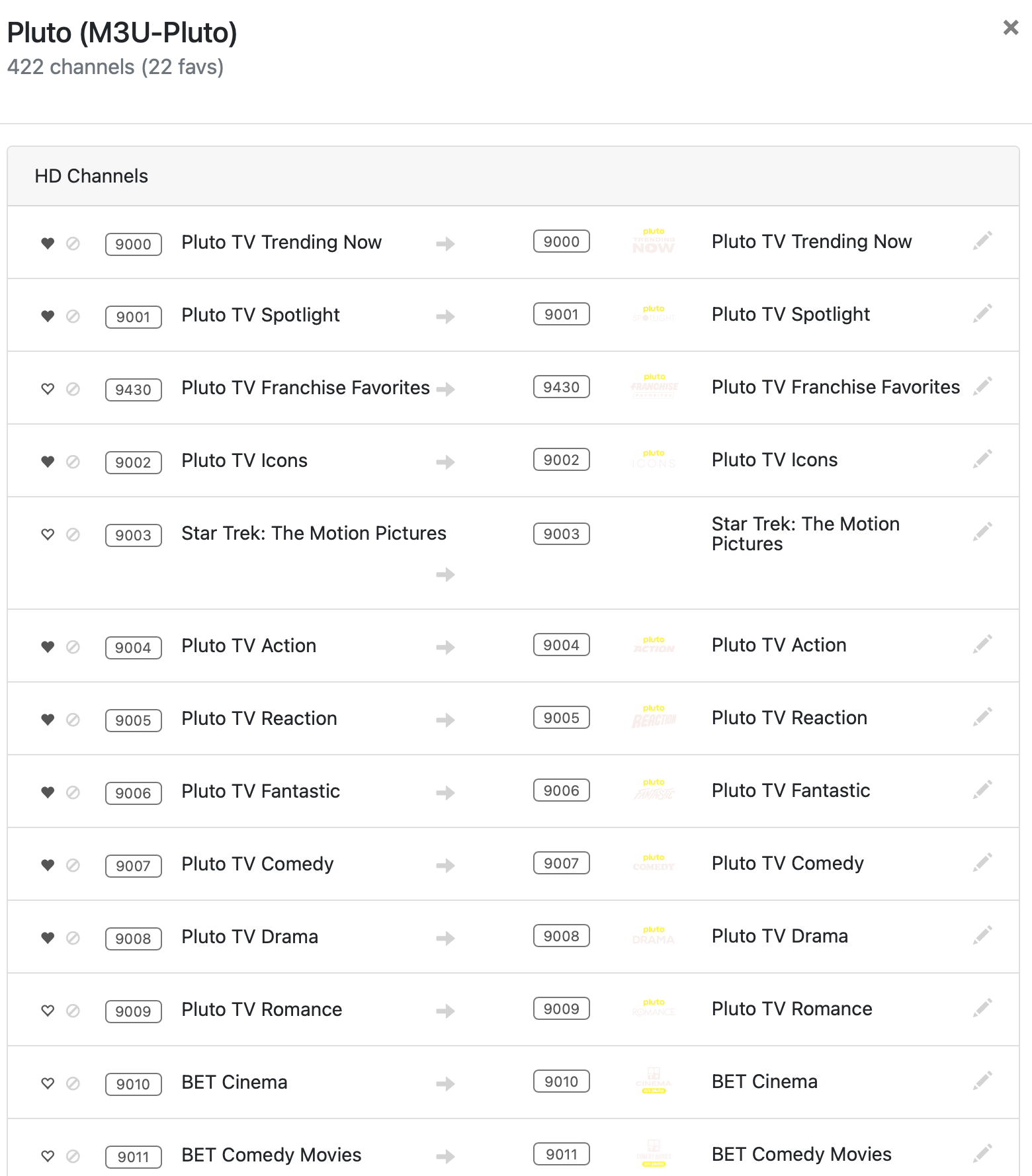This screenshot has height=1176, width=1032.
Task: Hide BET Cinema with block icon
Action: 73,1083
